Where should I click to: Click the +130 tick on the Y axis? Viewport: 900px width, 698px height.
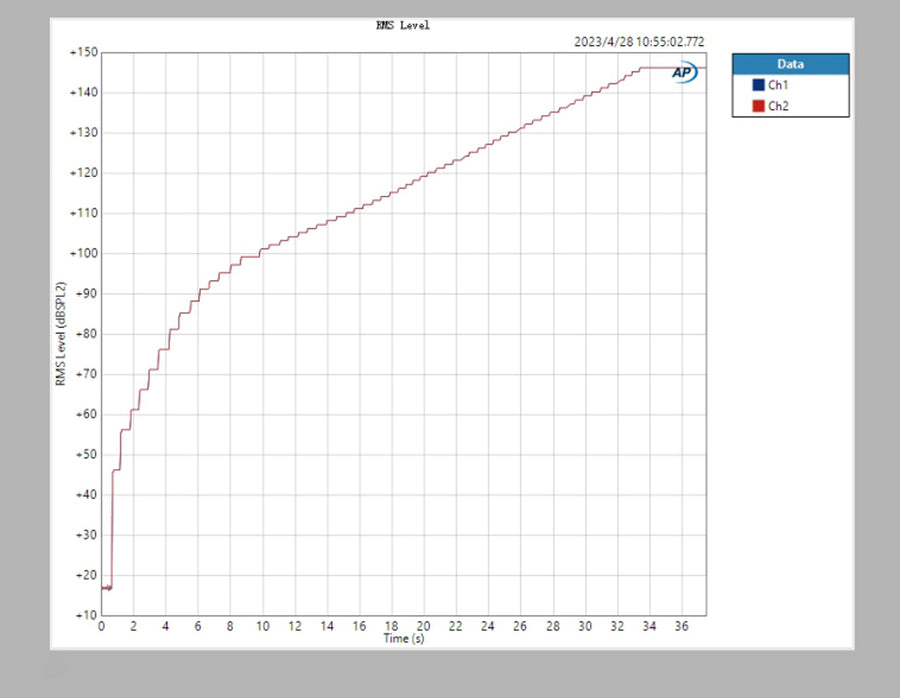coord(83,133)
